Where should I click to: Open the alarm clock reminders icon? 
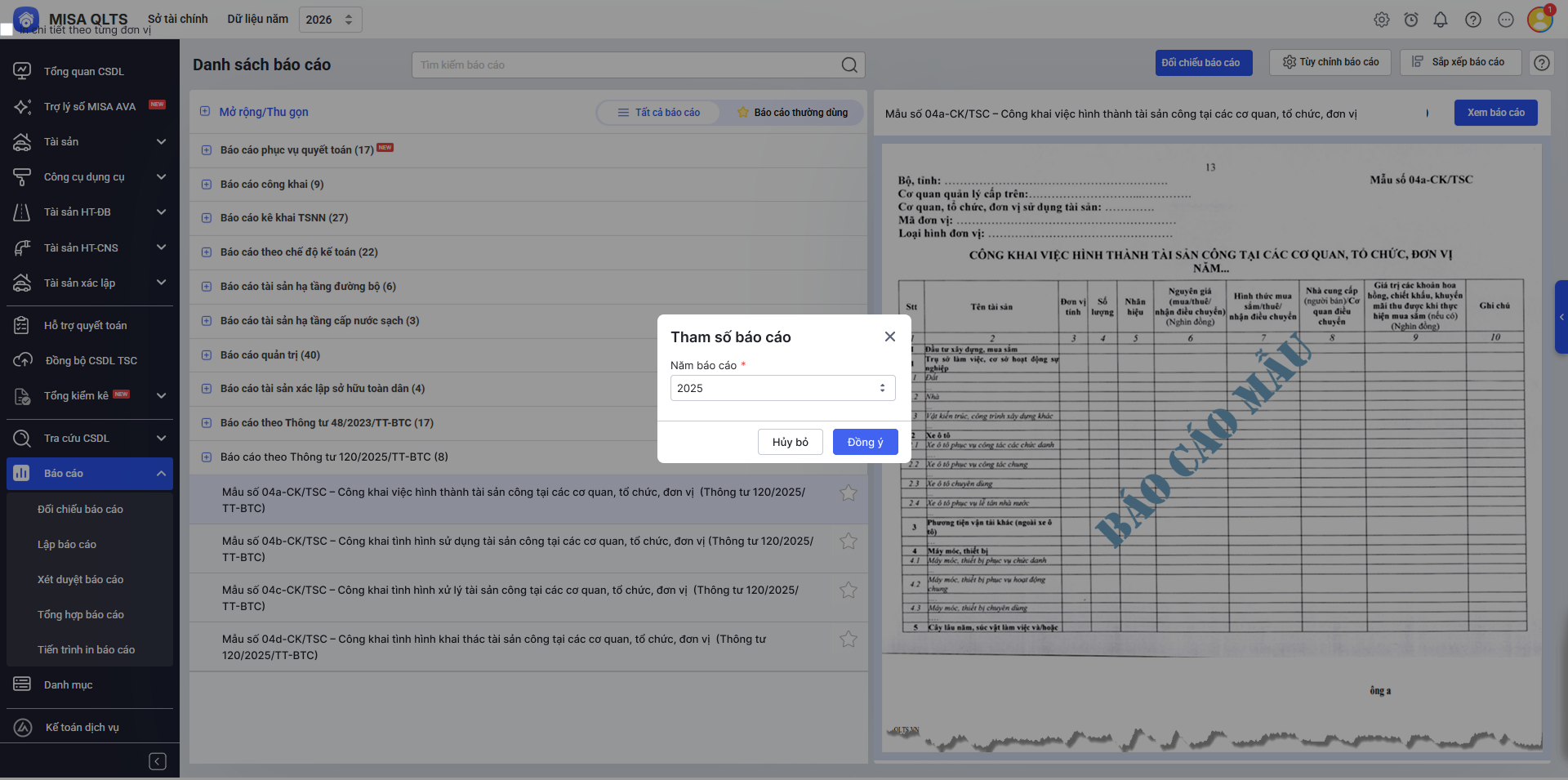(1410, 20)
